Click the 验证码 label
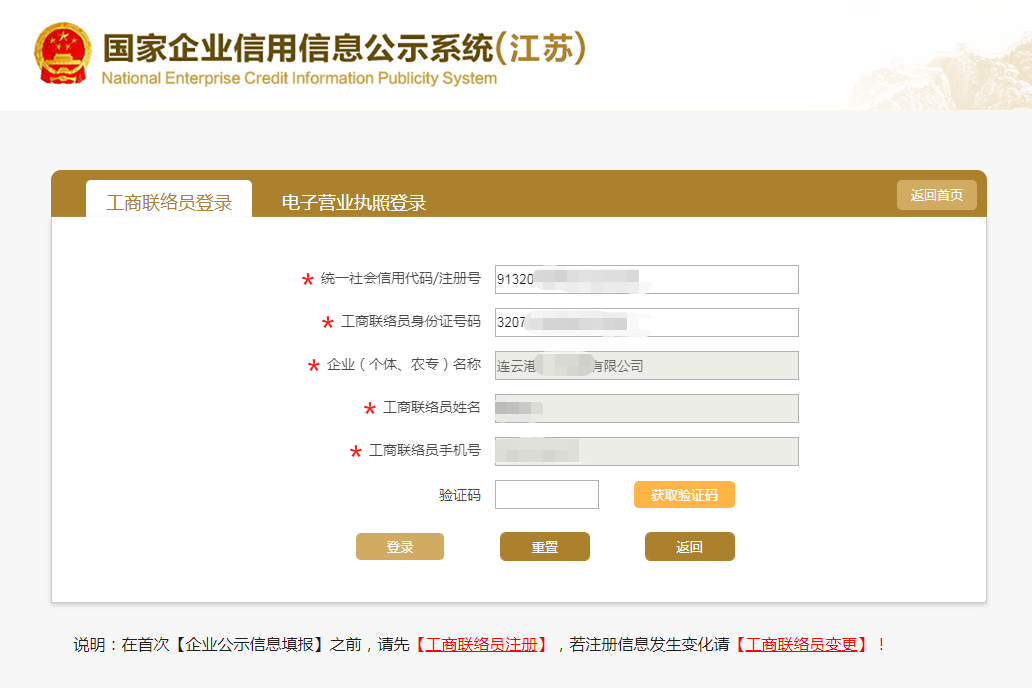 point(460,495)
